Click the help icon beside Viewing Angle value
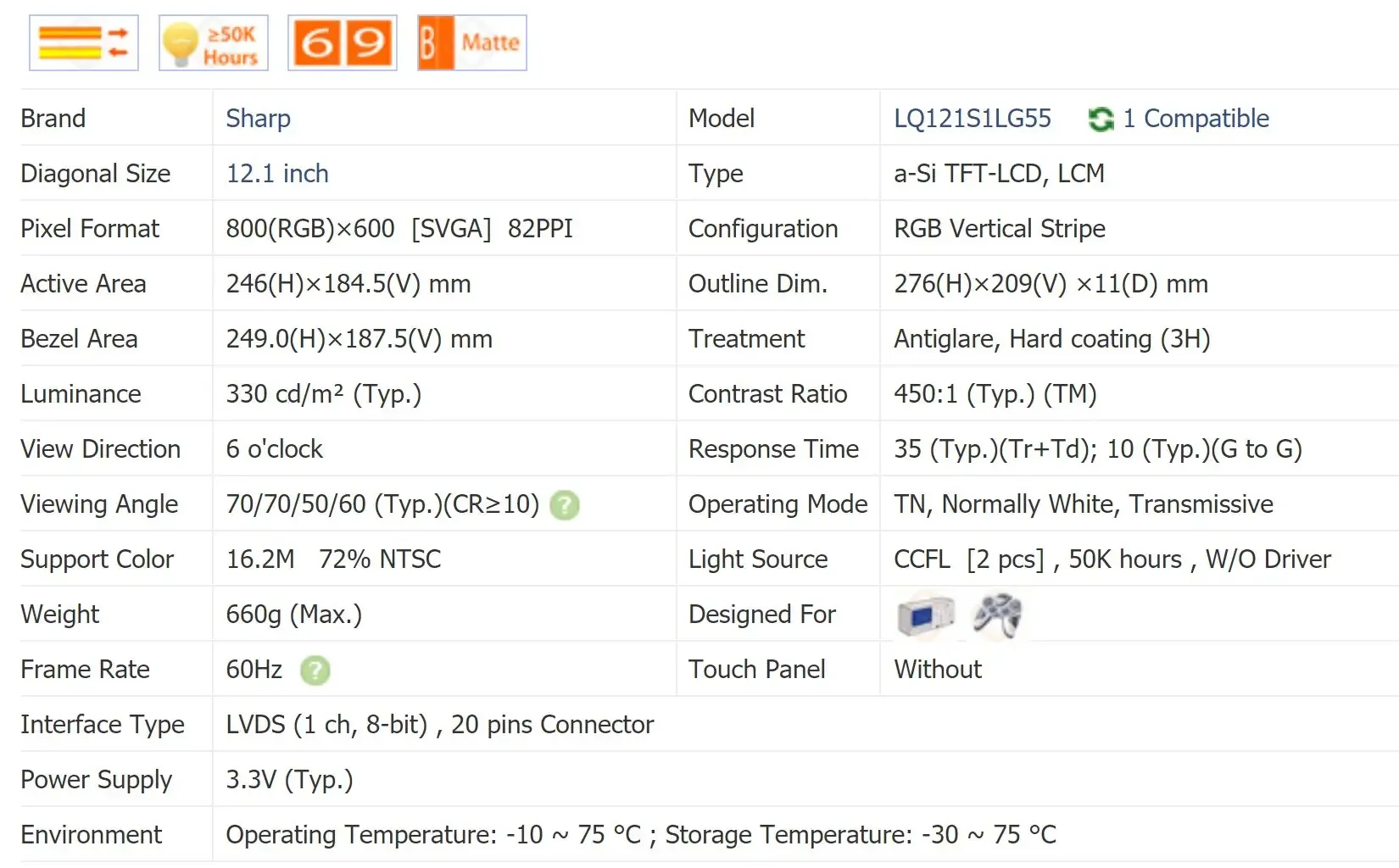The image size is (1399, 868). coord(565,505)
